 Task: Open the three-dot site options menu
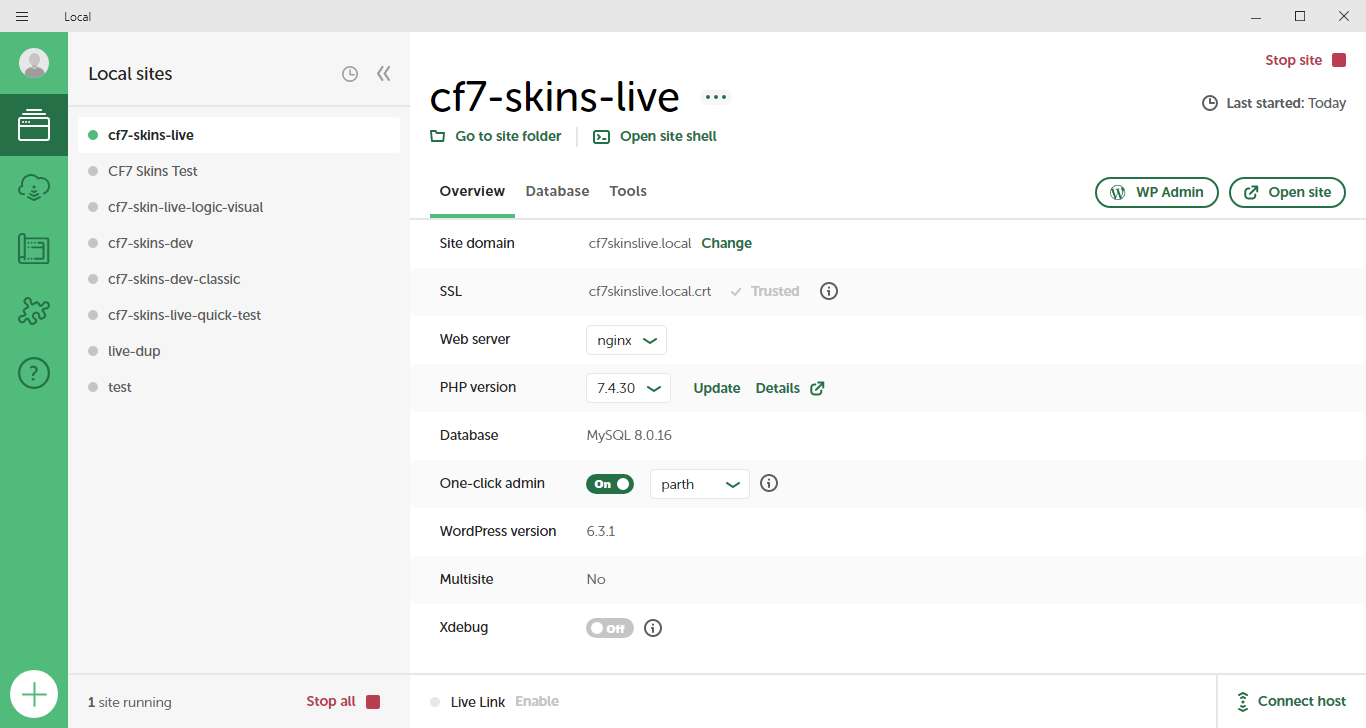click(715, 97)
